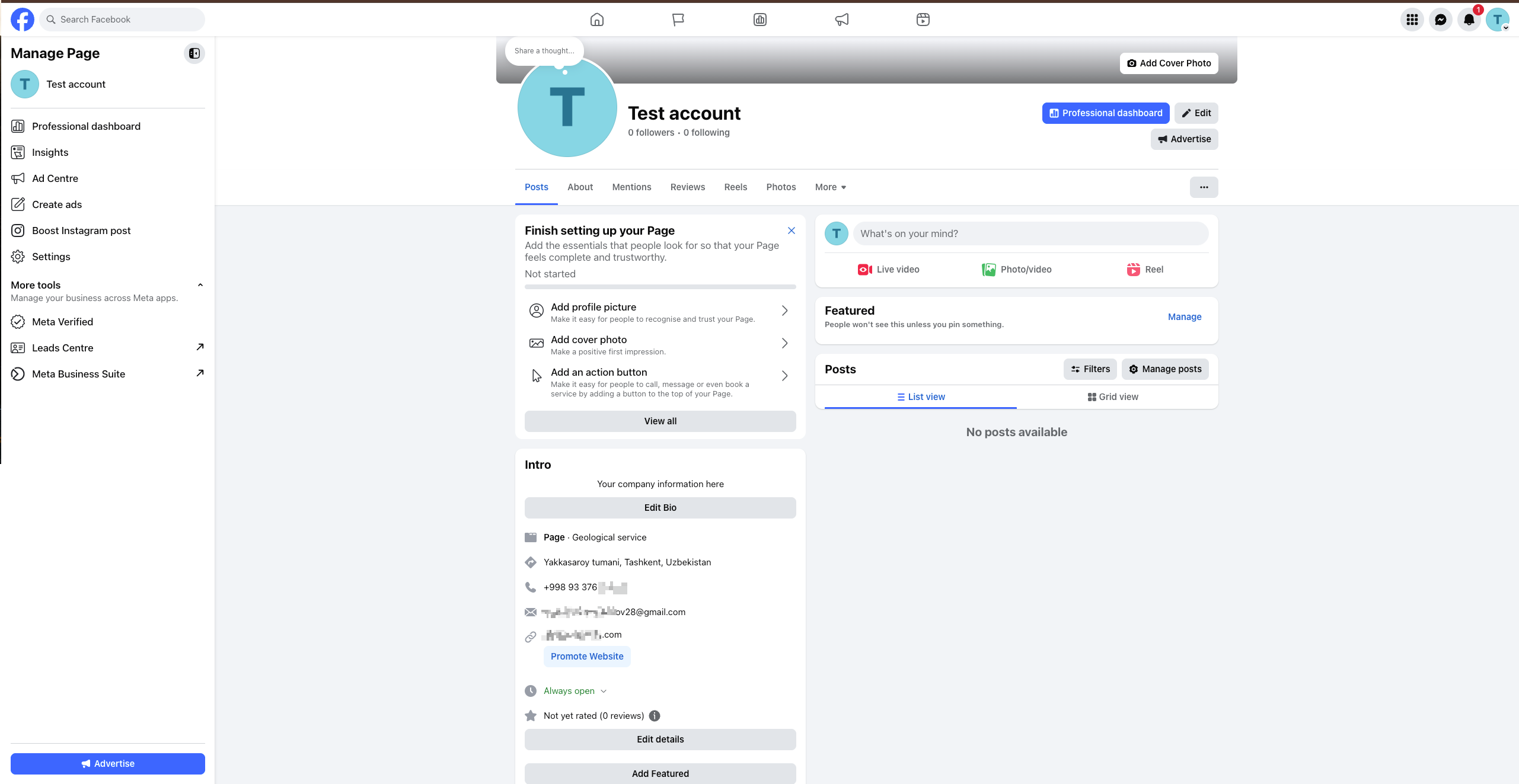Viewport: 1519px width, 784px height.
Task: Collapse the Manage Page sidebar panel icon
Action: click(194, 53)
